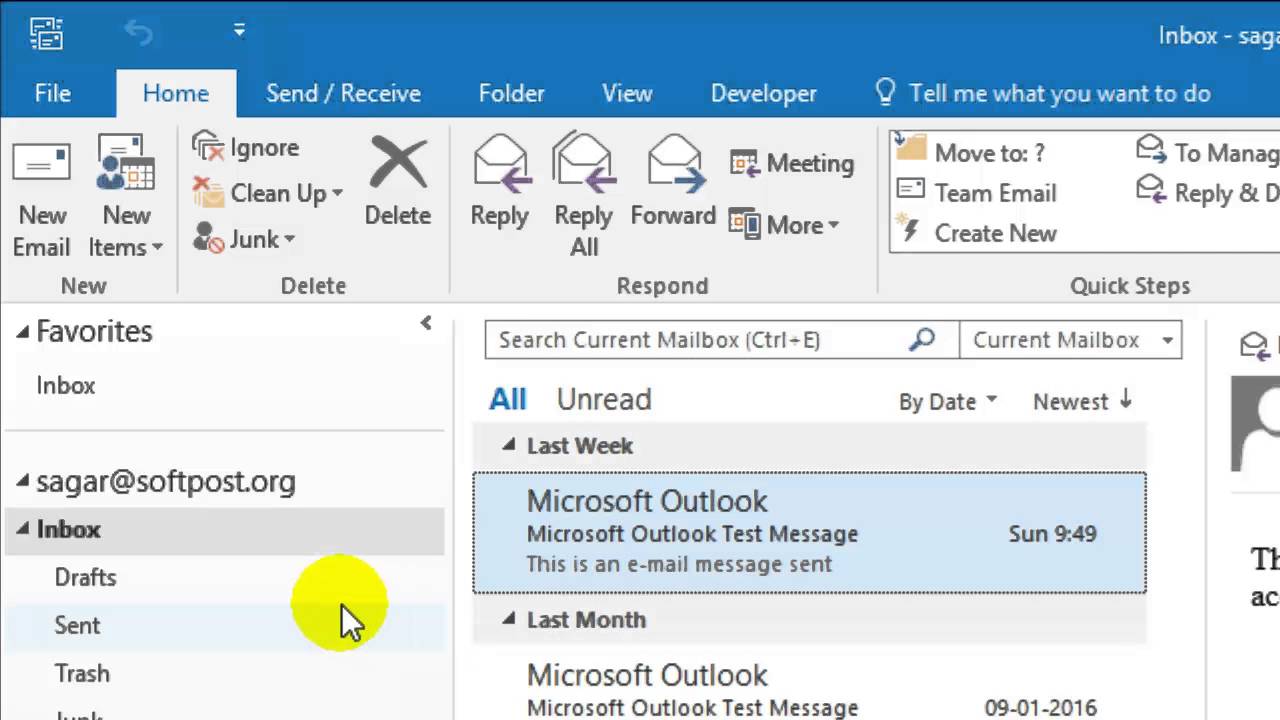Toggle the Newest sort order
The height and width of the screenshot is (720, 1280).
1082,401
